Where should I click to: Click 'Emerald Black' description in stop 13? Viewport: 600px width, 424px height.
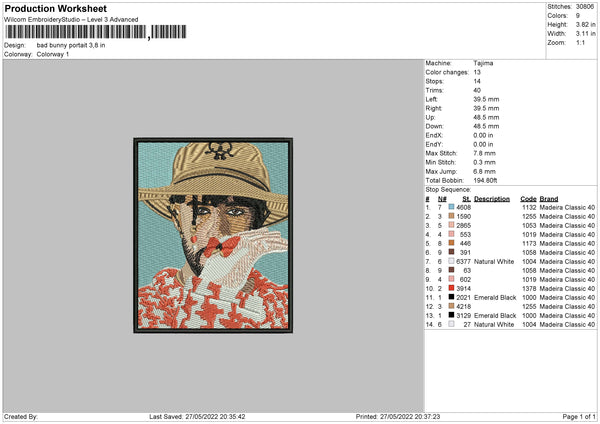[x=495, y=316]
